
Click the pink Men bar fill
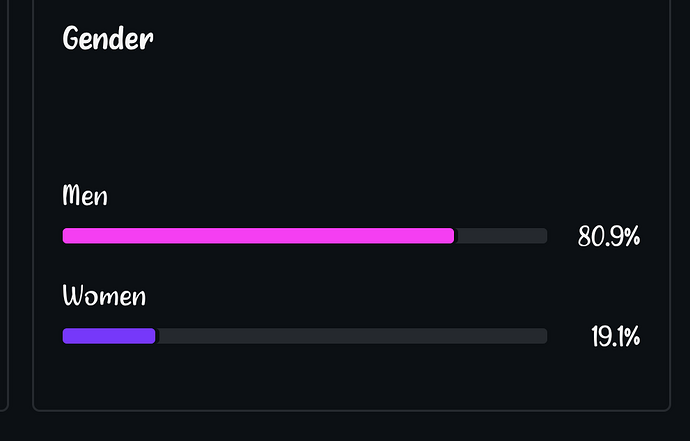(257, 236)
